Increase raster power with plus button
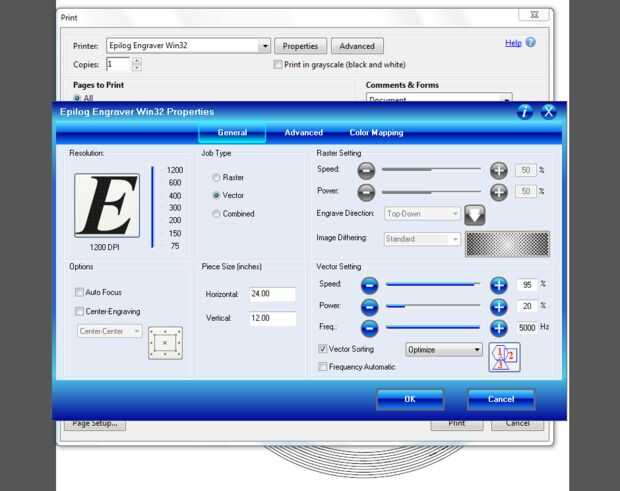This screenshot has height=491, width=620. point(499,192)
